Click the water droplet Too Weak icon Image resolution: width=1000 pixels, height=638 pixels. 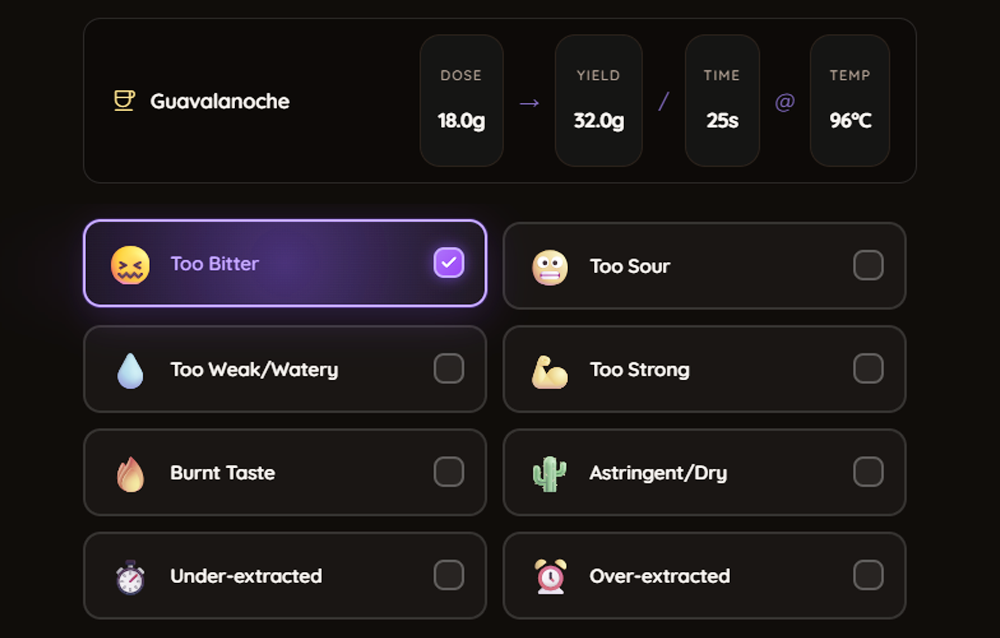click(130, 370)
